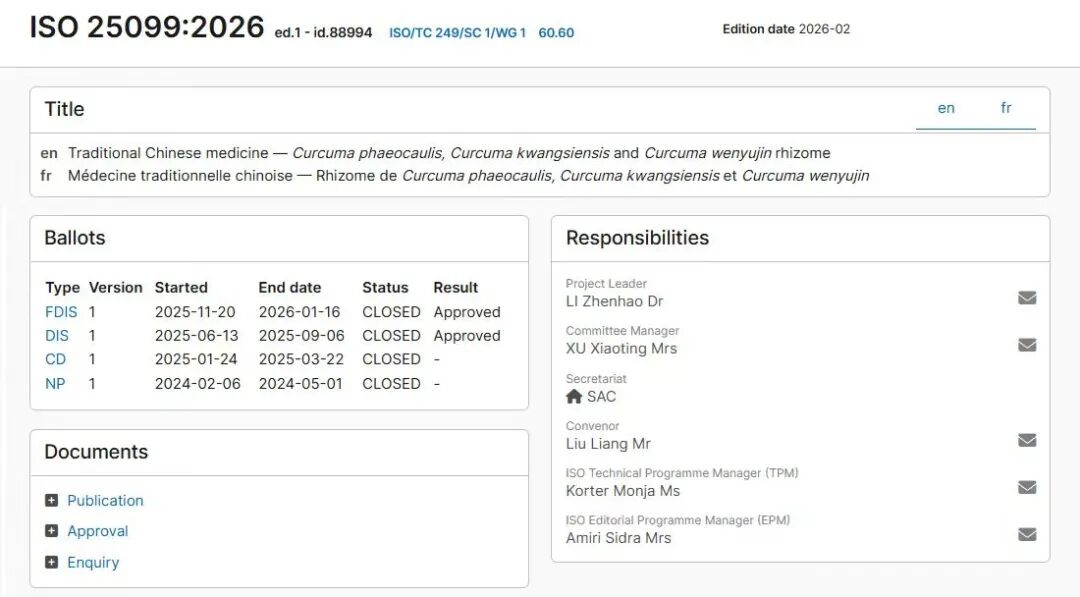The image size is (1080, 597).
Task: Click the 60.60 stage code link
Action: [x=556, y=33]
